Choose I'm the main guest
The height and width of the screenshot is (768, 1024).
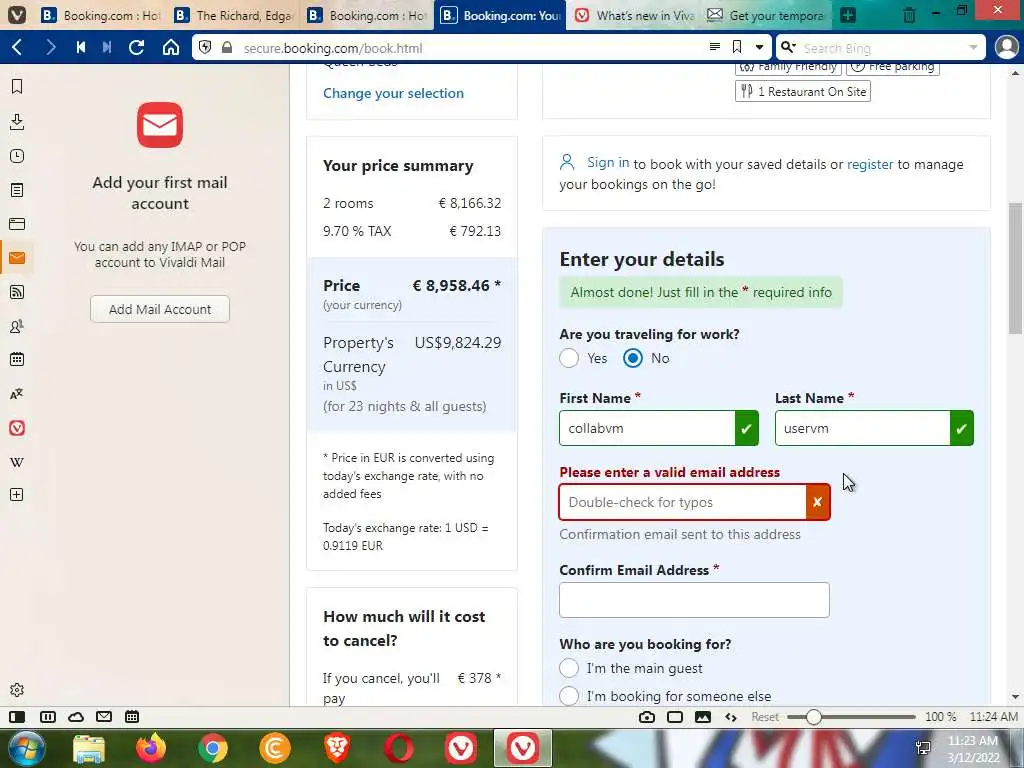569,668
